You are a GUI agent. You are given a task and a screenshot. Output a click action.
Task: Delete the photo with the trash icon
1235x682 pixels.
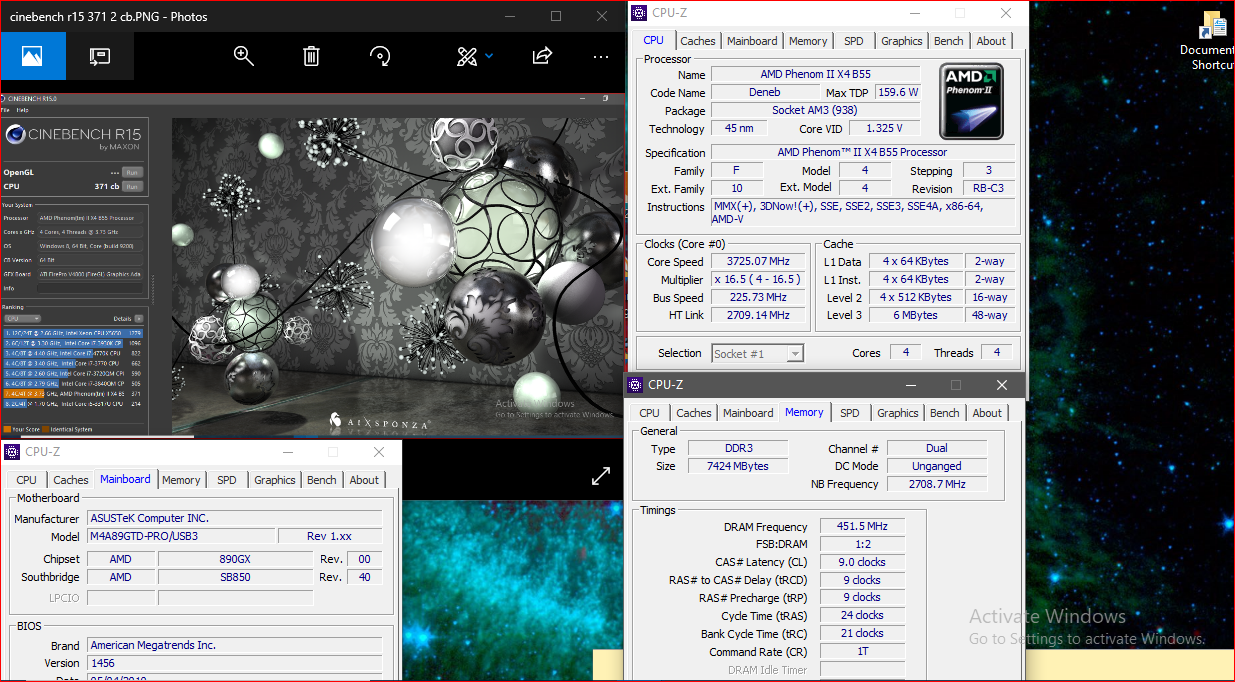click(x=312, y=56)
